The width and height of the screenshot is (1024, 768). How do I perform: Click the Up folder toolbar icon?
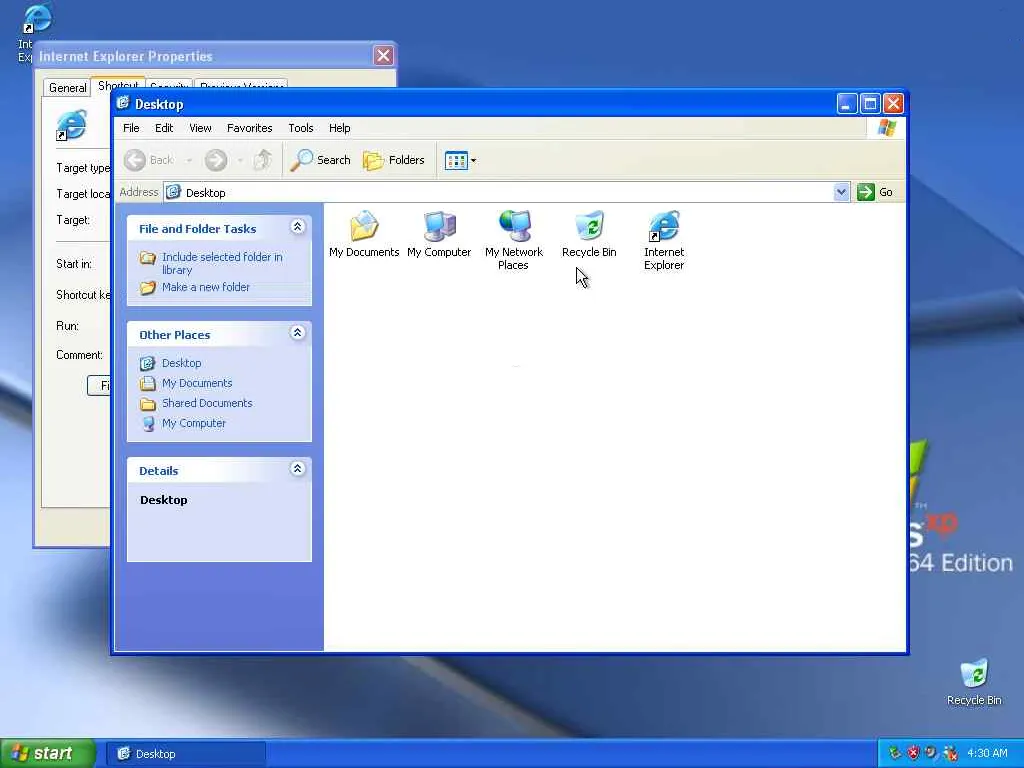coord(263,160)
